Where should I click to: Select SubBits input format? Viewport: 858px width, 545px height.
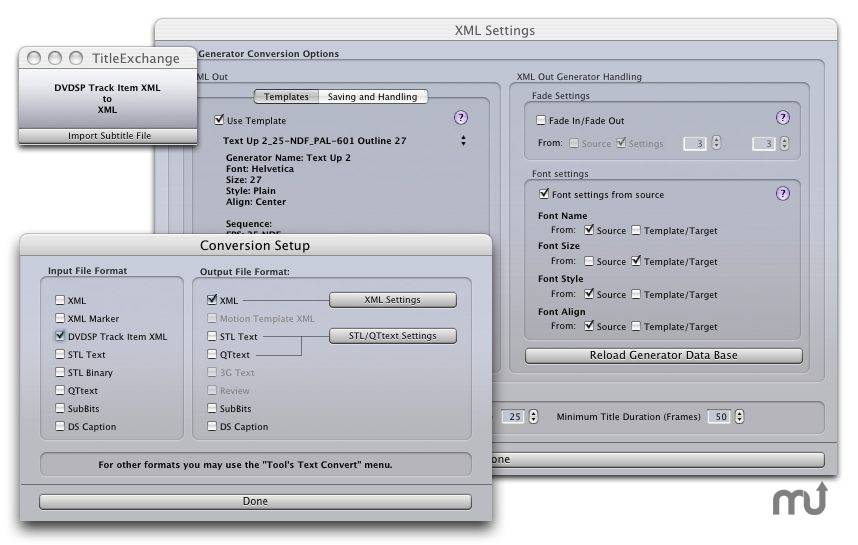pos(60,408)
